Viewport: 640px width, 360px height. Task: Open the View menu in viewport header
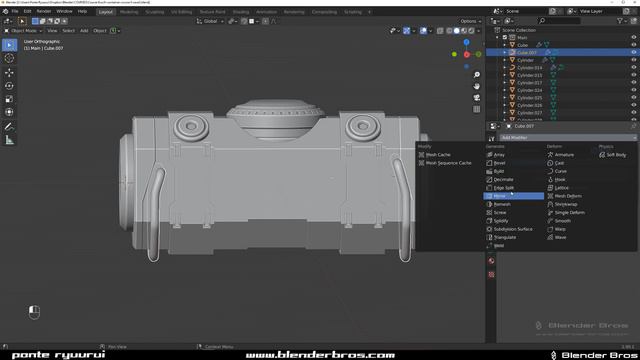coord(52,31)
